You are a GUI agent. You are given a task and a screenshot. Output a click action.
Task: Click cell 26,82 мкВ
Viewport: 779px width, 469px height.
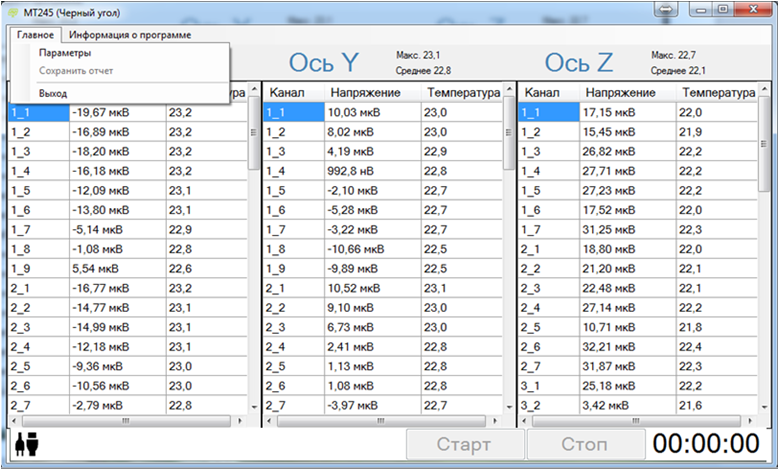tap(627, 152)
